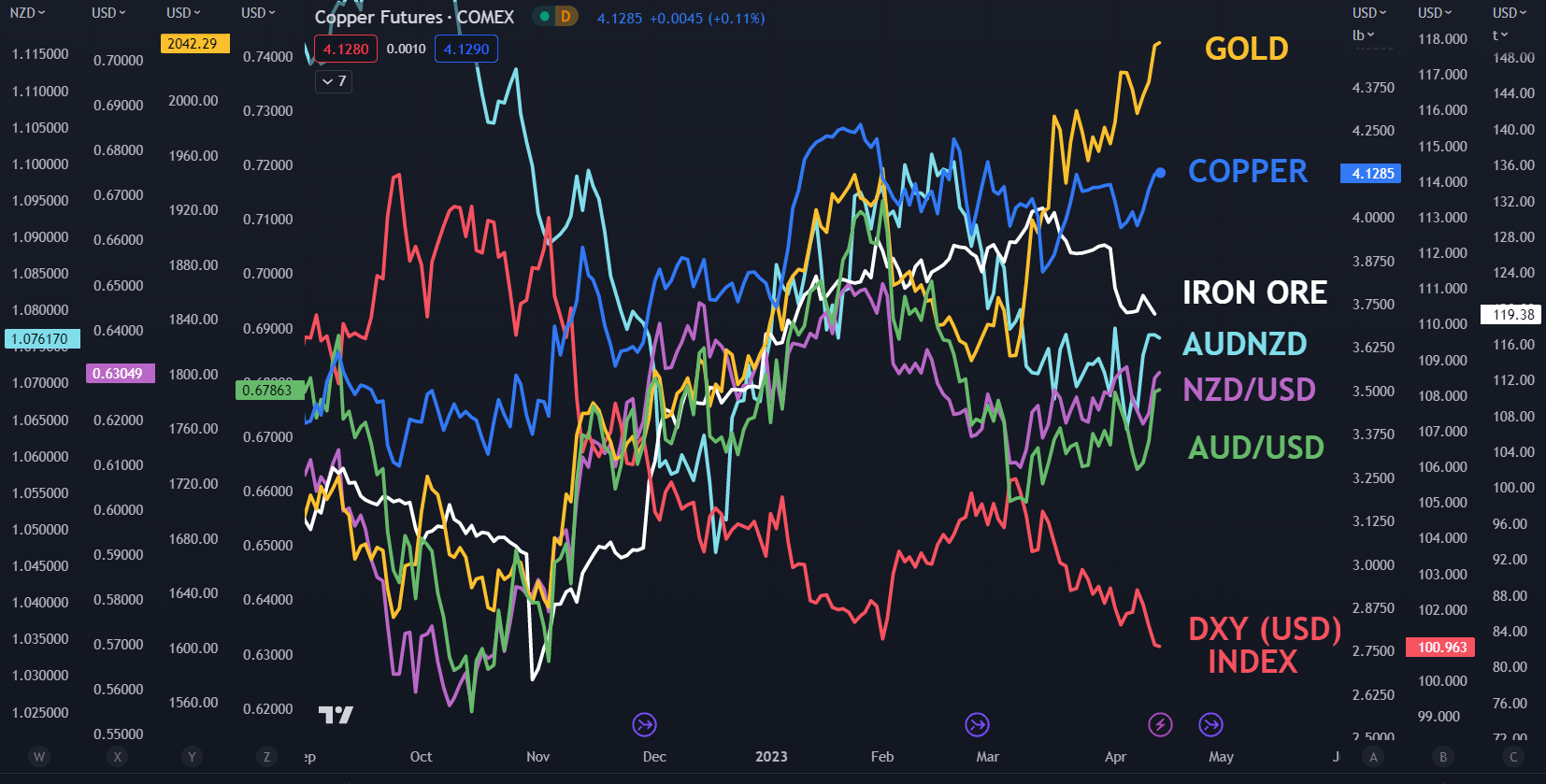
Task: Open the t unit dropdown
Action: [x=1500, y=35]
